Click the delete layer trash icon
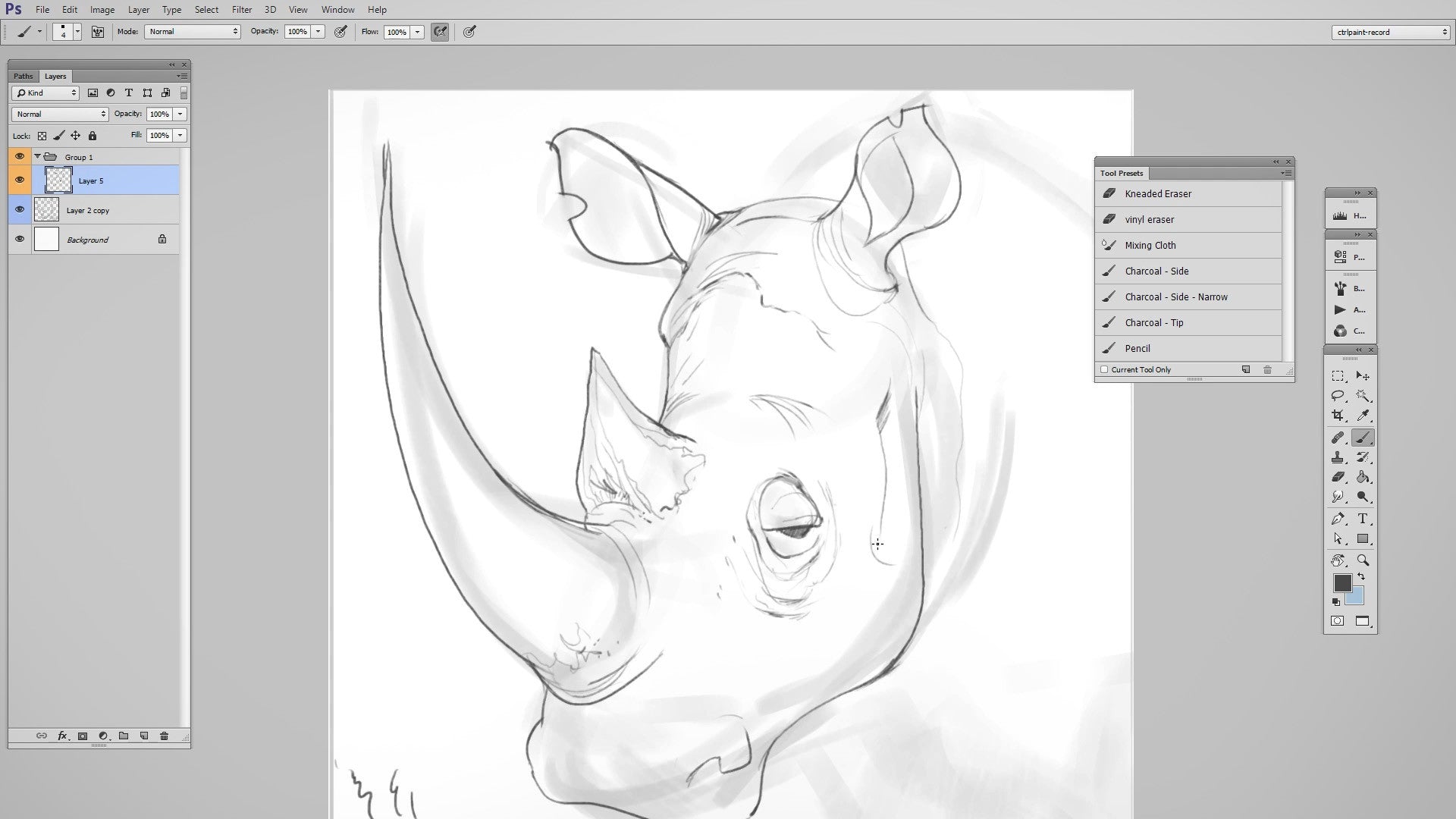 pos(165,736)
